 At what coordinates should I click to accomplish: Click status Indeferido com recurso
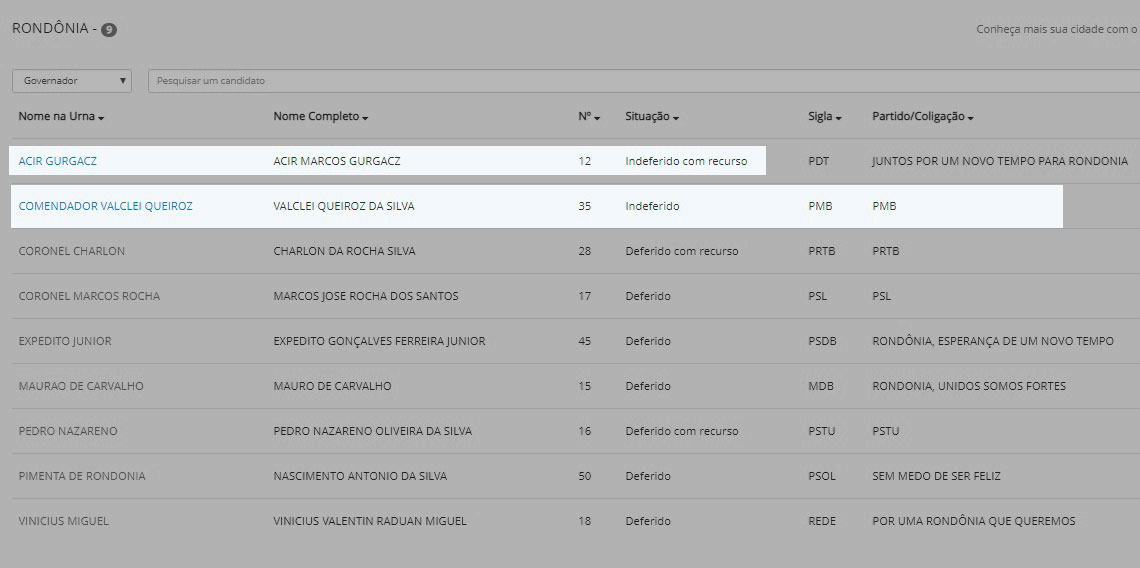point(686,161)
